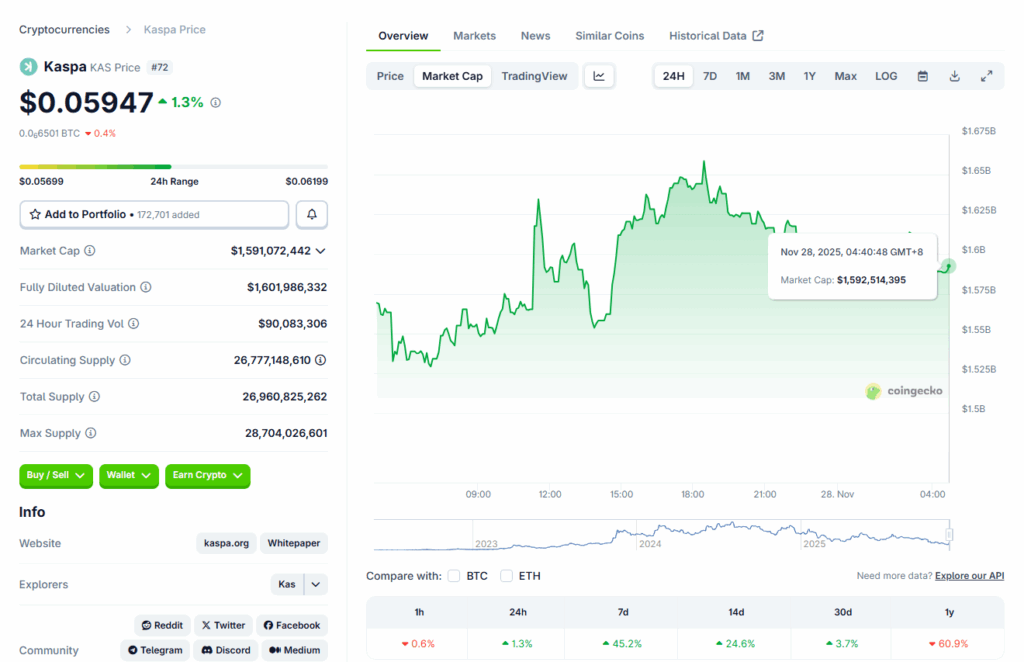Switch to the Markets tab

474,36
